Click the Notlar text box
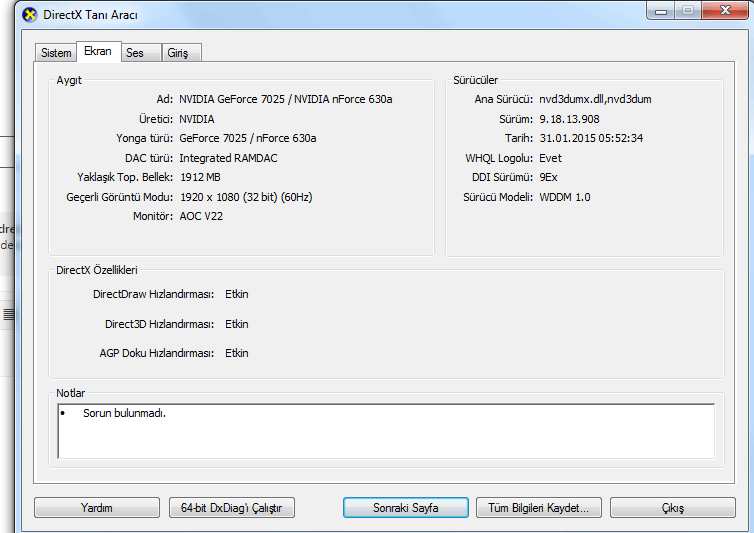 click(386, 431)
